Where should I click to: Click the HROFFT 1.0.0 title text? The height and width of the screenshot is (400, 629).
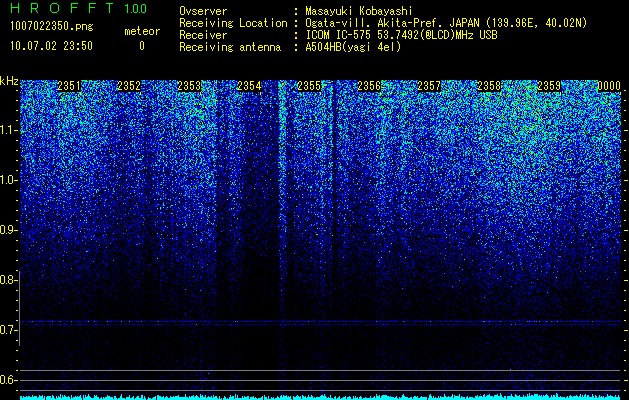(79, 8)
